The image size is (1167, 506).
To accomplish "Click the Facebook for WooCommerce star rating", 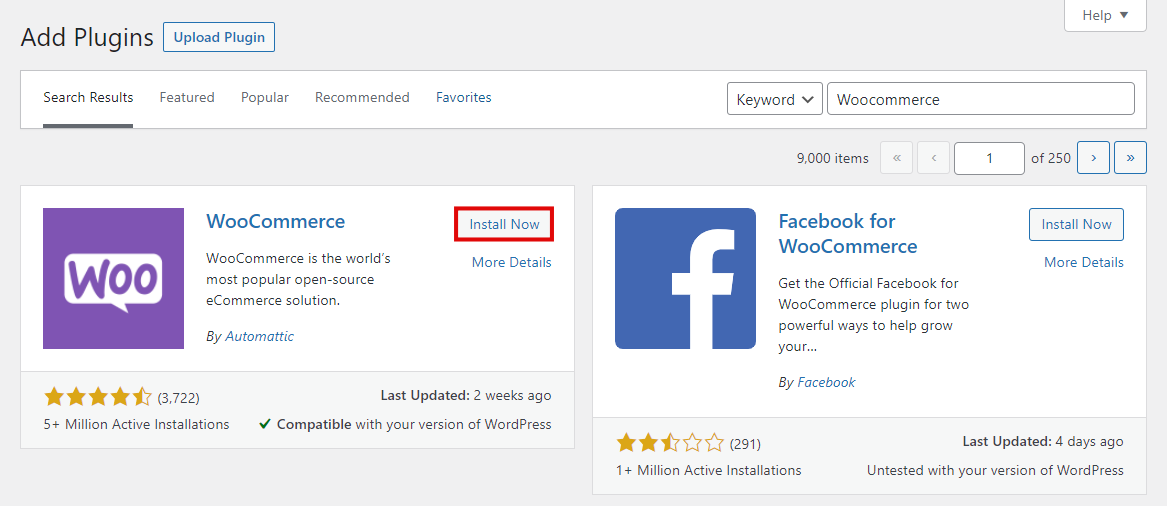I will [x=670, y=443].
